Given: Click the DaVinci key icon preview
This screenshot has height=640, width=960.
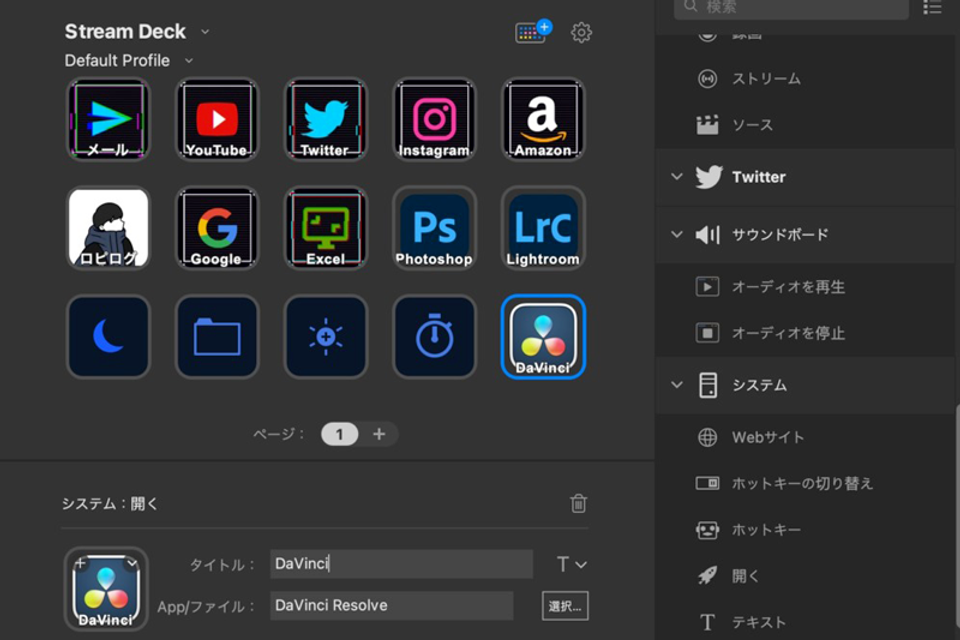Looking at the screenshot, I should click(x=106, y=589).
